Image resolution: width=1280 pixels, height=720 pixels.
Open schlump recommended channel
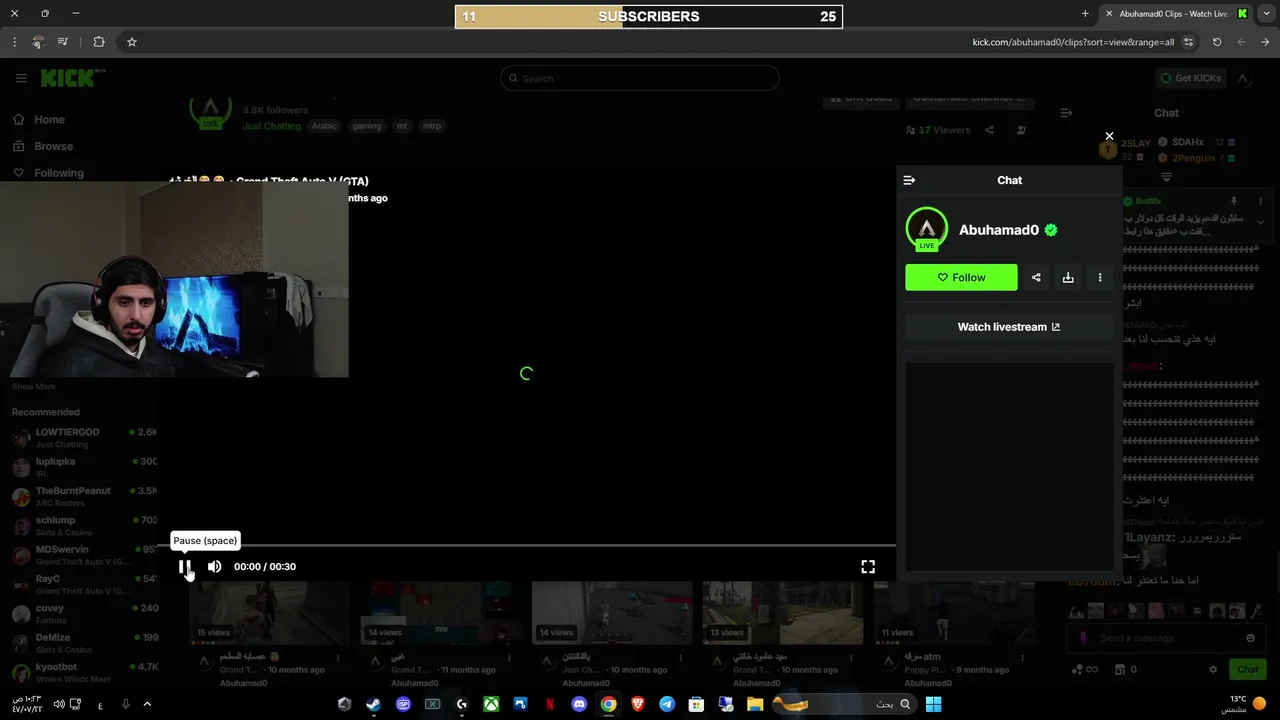[x=84, y=525]
